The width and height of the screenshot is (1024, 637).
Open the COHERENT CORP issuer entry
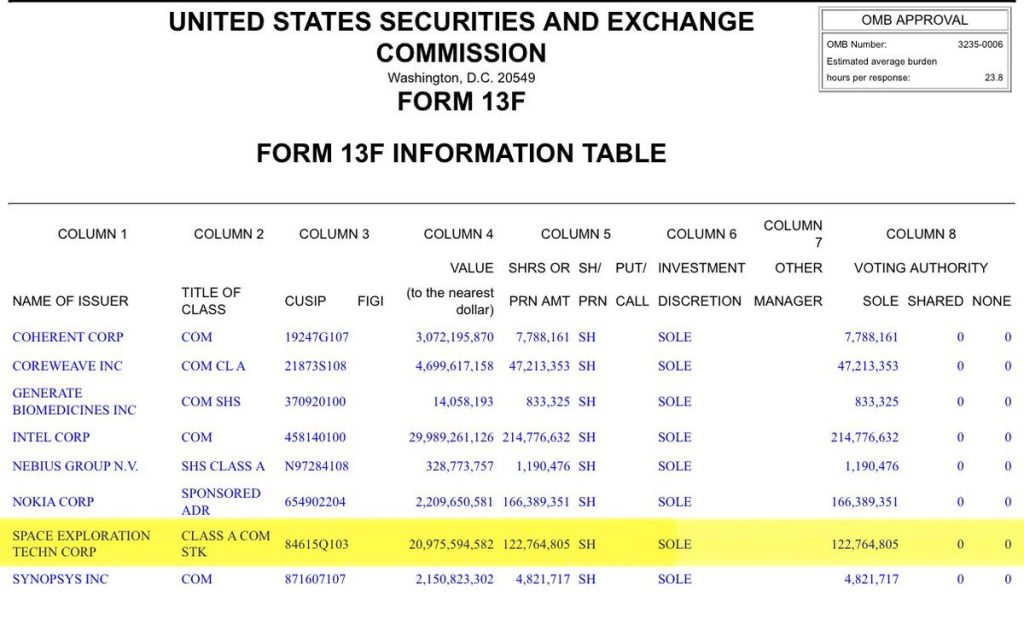(68, 337)
